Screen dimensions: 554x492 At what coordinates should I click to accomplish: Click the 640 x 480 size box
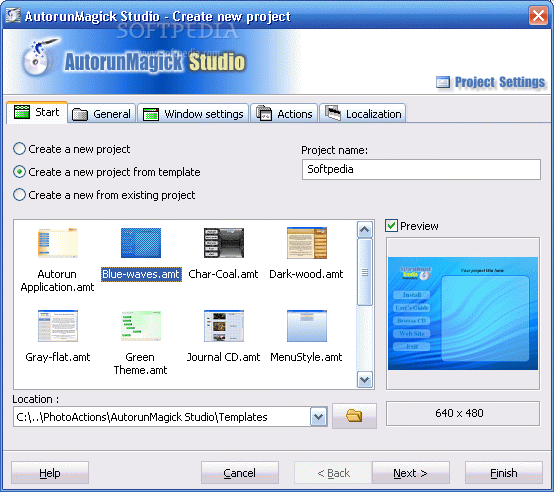pos(463,413)
